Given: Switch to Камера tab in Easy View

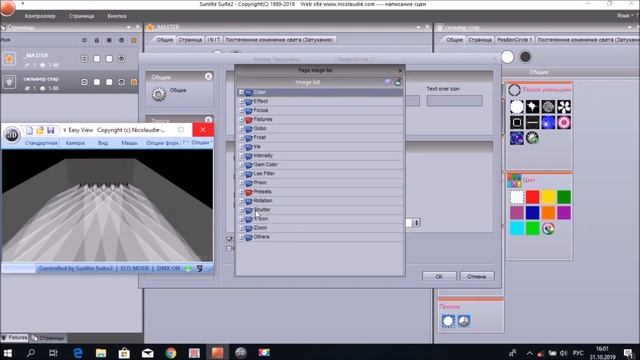Looking at the screenshot, I should click(75, 143).
